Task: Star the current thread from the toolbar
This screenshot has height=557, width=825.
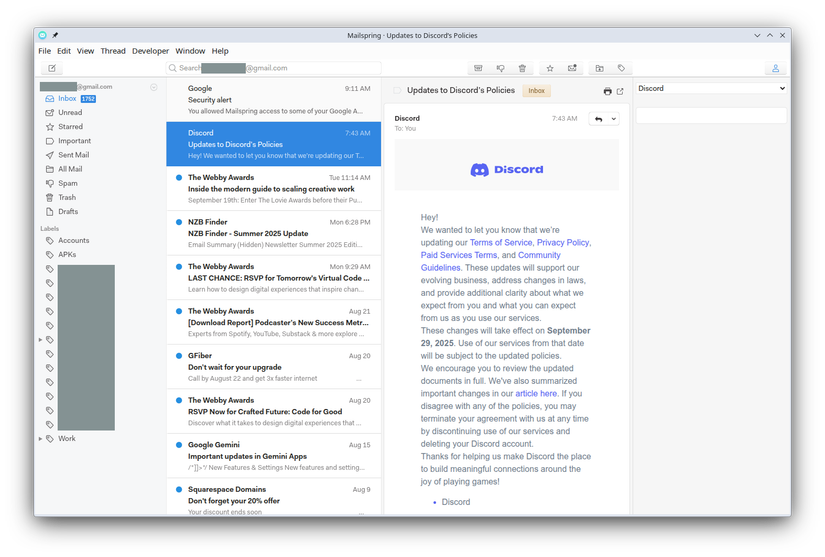Action: click(550, 68)
